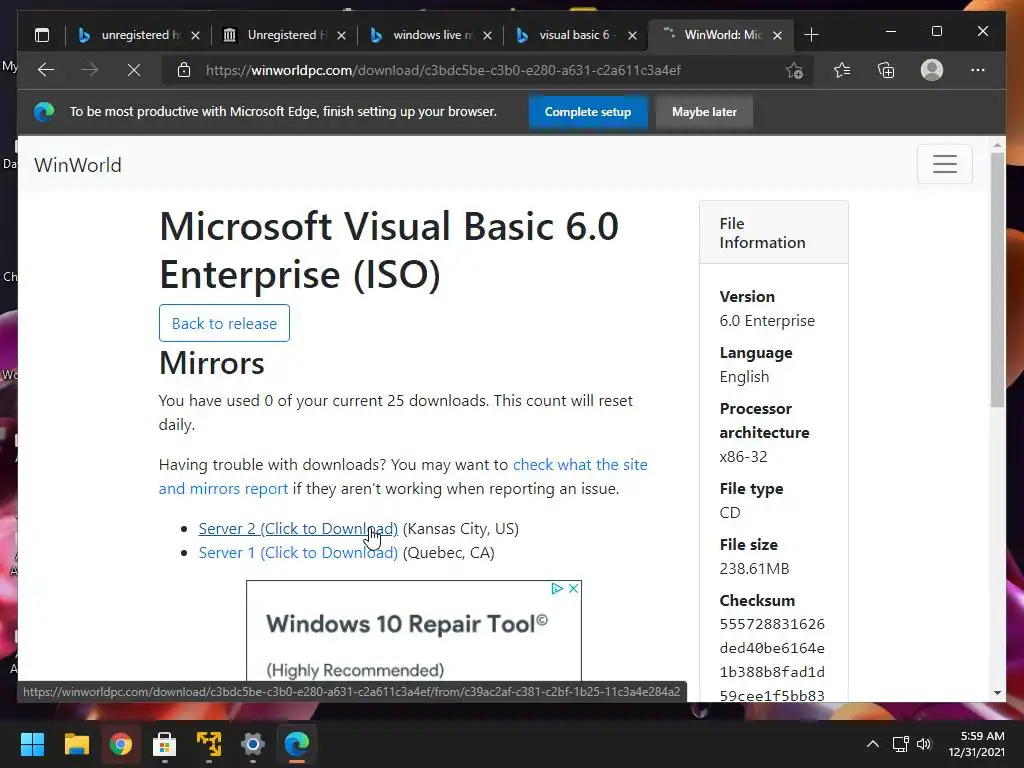Click the scroll down arrow
Viewport: 1024px width, 768px height.
(x=997, y=693)
